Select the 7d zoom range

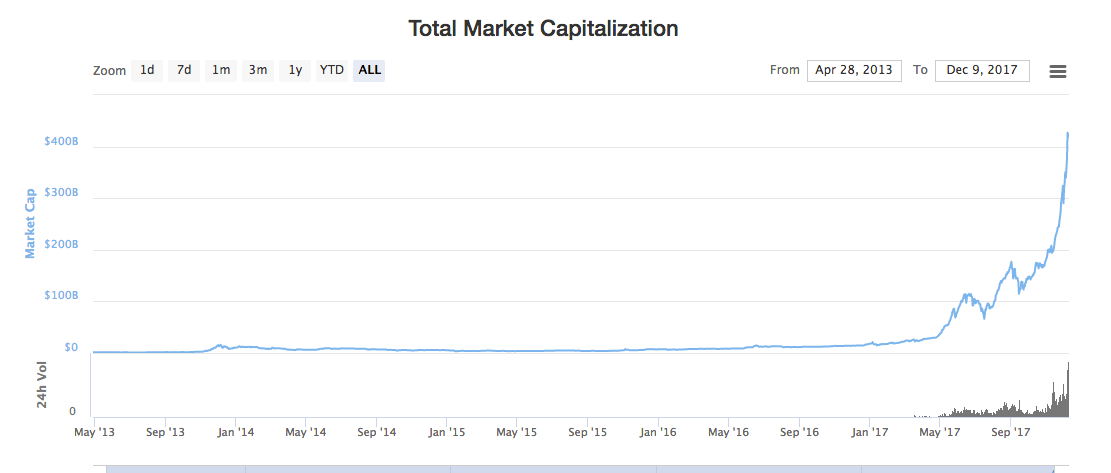184,70
